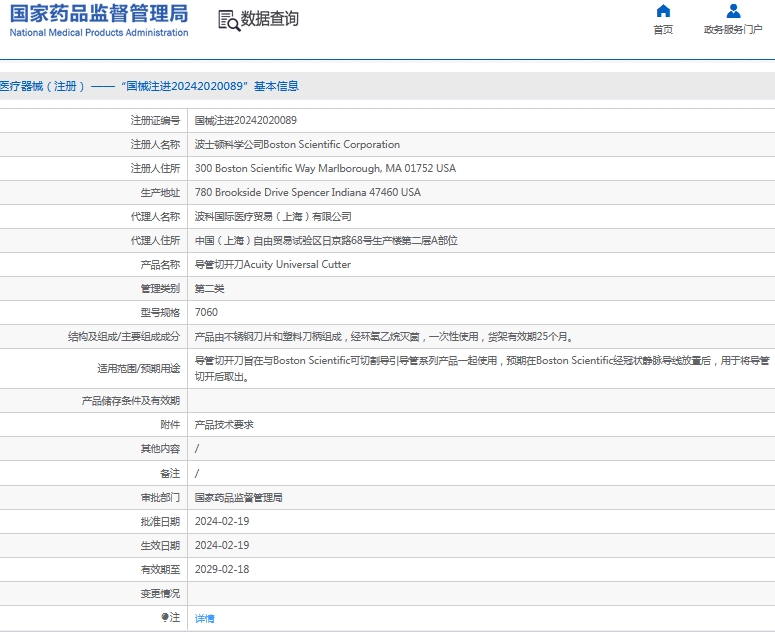Viewport: 775px width, 633px height.
Task: Click the 其他内容 row label
Action: (x=160, y=449)
